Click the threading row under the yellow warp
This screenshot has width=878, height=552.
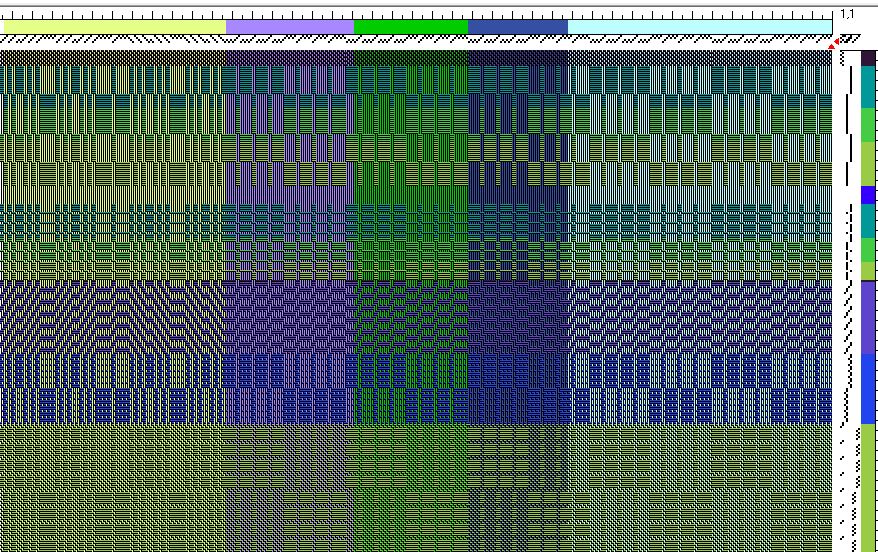click(x=115, y=41)
